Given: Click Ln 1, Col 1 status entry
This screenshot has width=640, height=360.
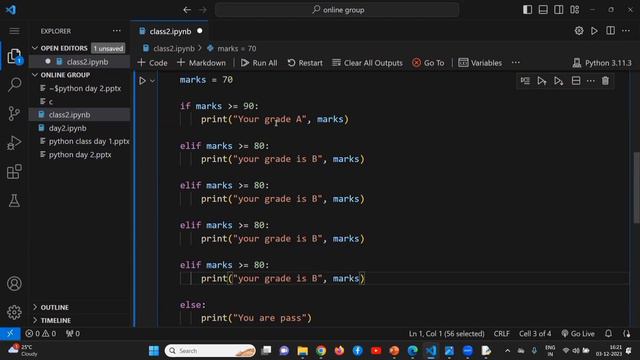Looking at the screenshot, I should (447, 334).
